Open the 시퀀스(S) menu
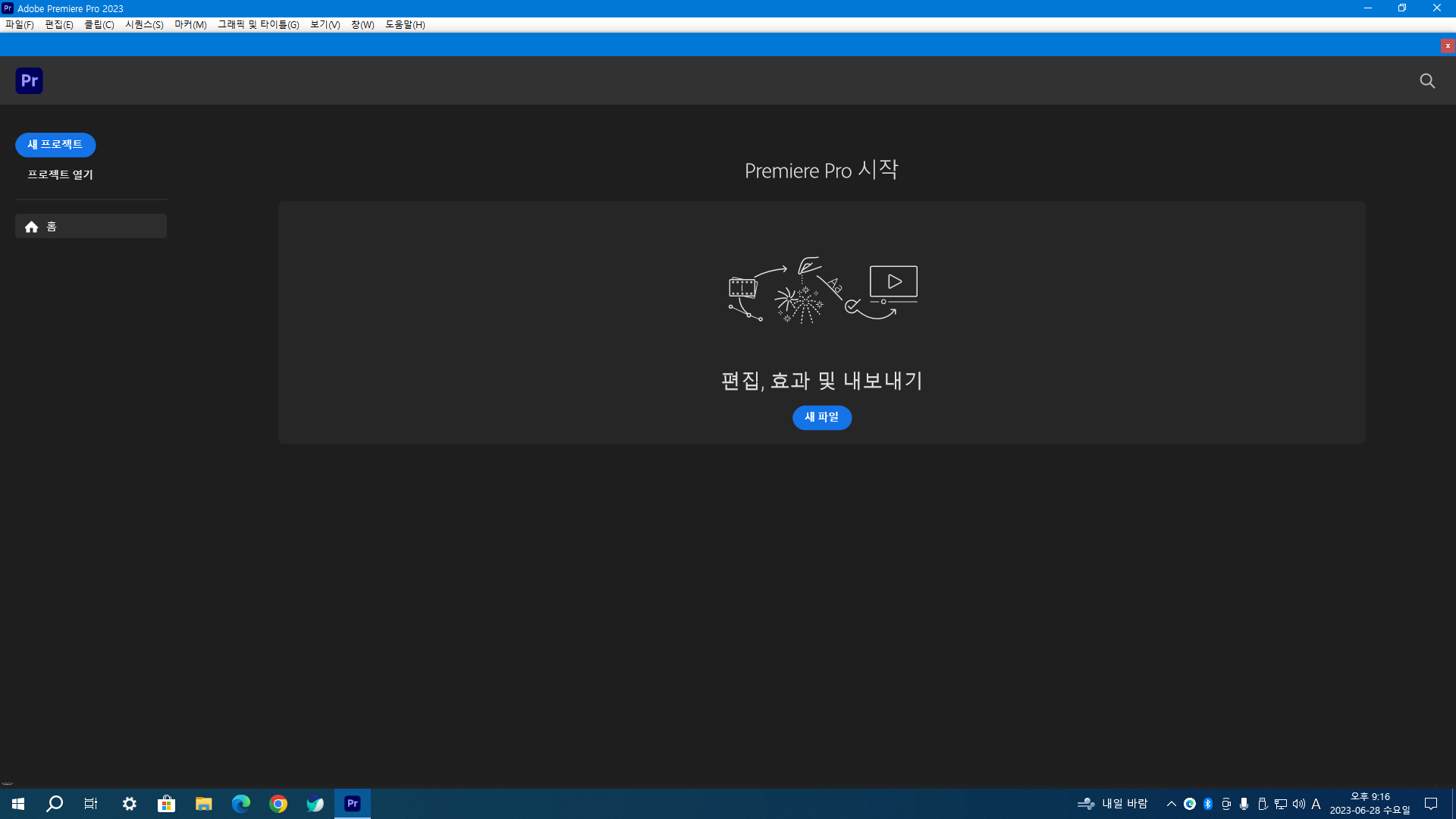The image size is (1456, 819). click(144, 24)
